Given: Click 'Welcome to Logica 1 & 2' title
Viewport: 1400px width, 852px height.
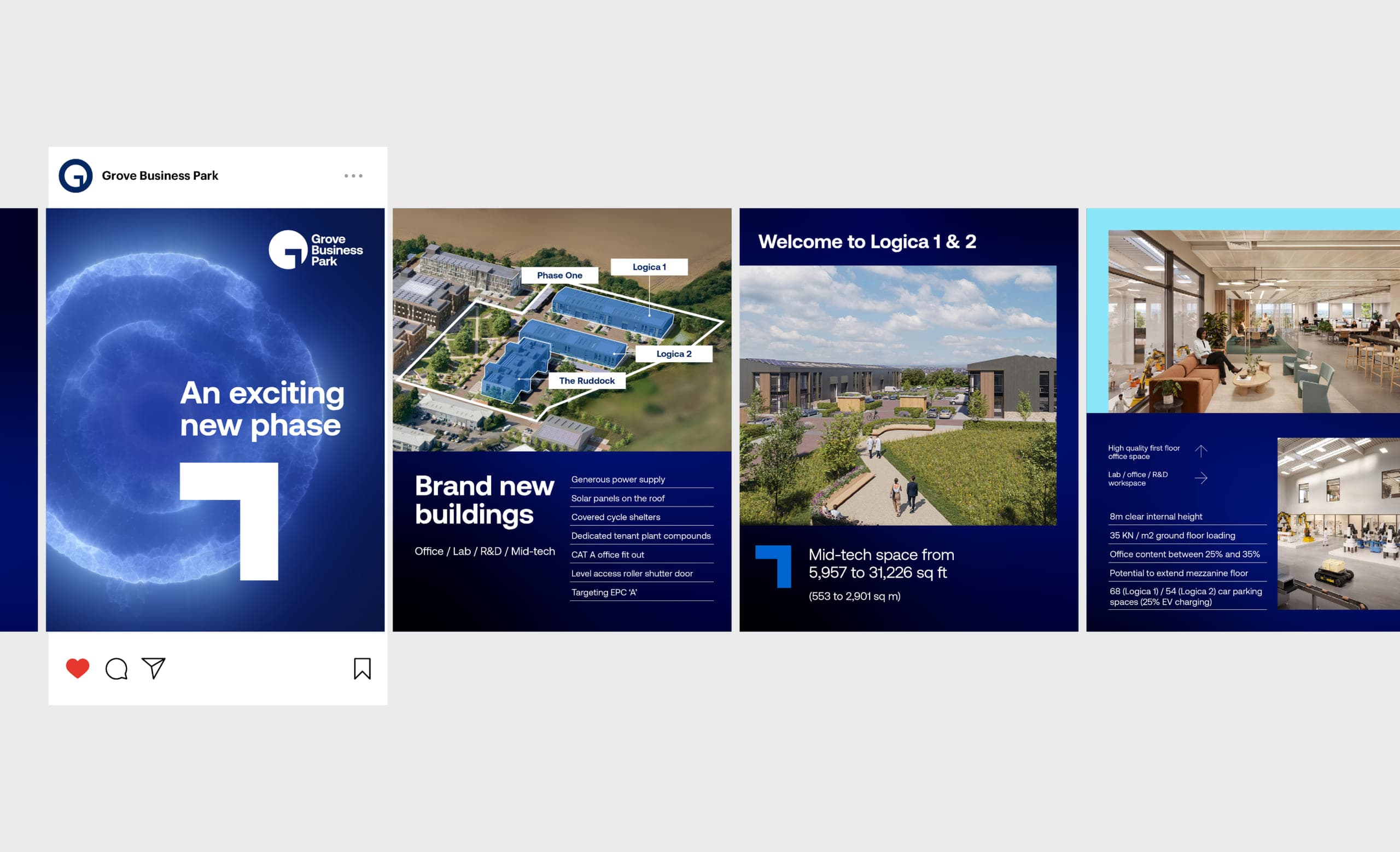Looking at the screenshot, I should click(x=867, y=242).
